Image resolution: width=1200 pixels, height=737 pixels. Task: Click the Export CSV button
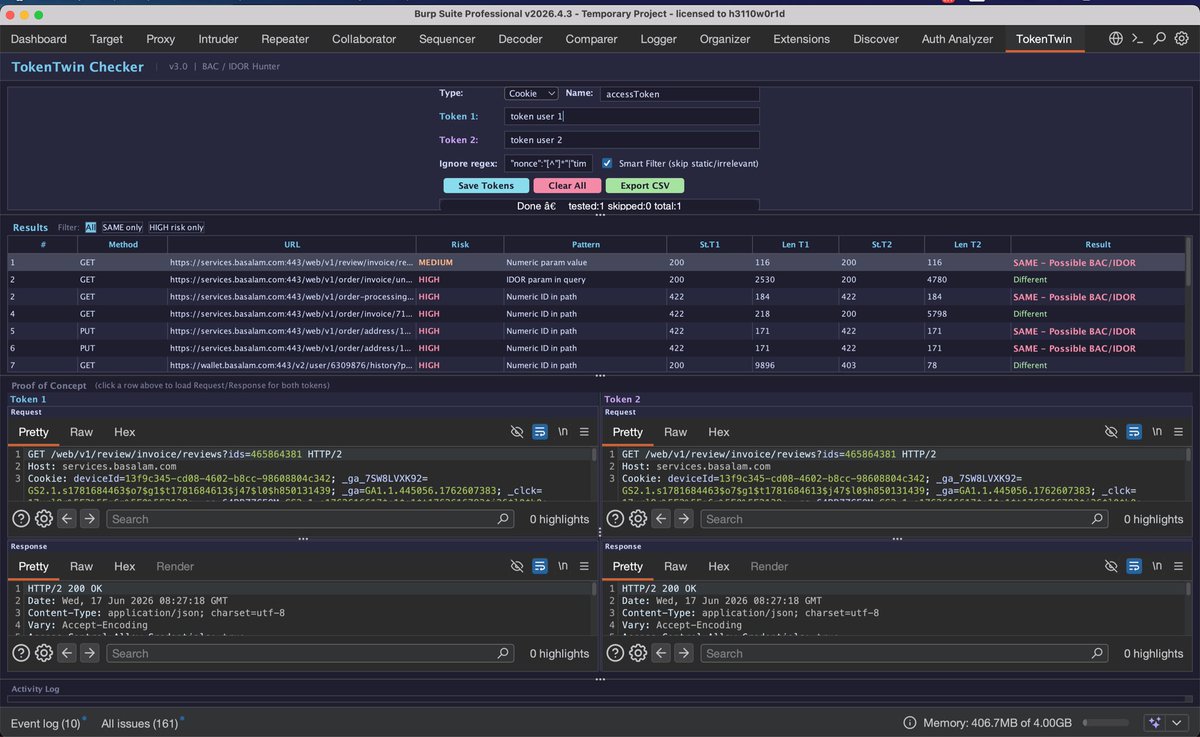pos(645,186)
